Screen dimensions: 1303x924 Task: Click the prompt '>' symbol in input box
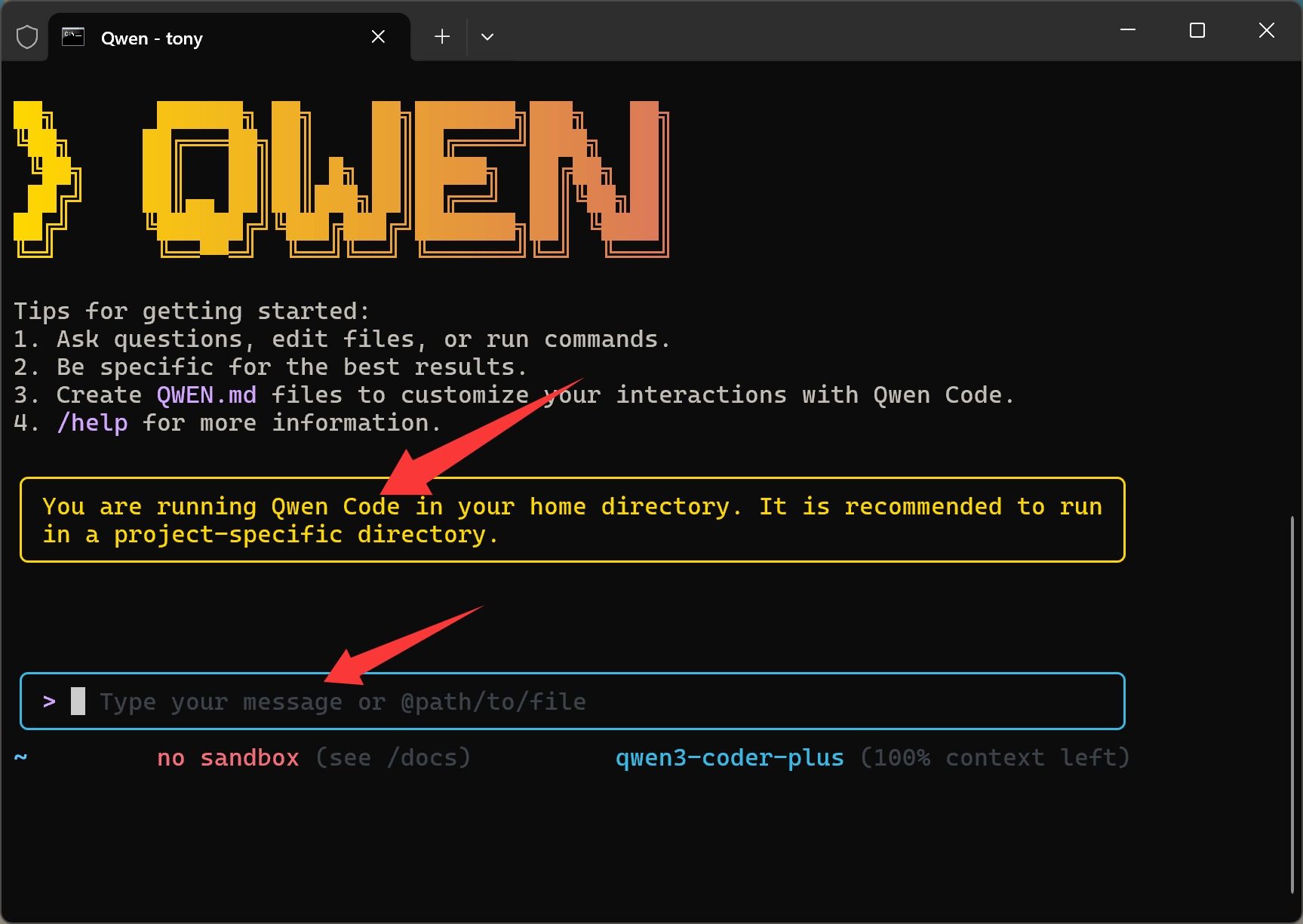[x=50, y=701]
